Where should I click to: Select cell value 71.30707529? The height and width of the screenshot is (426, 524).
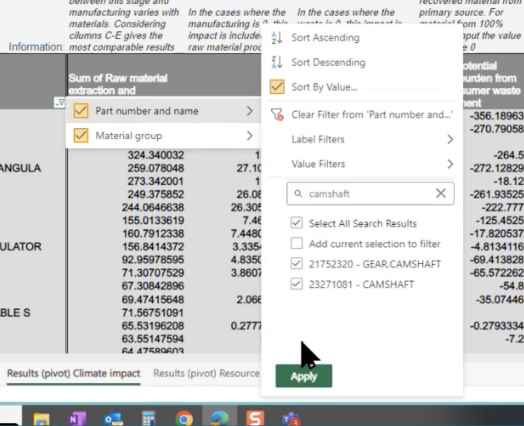[153, 273]
